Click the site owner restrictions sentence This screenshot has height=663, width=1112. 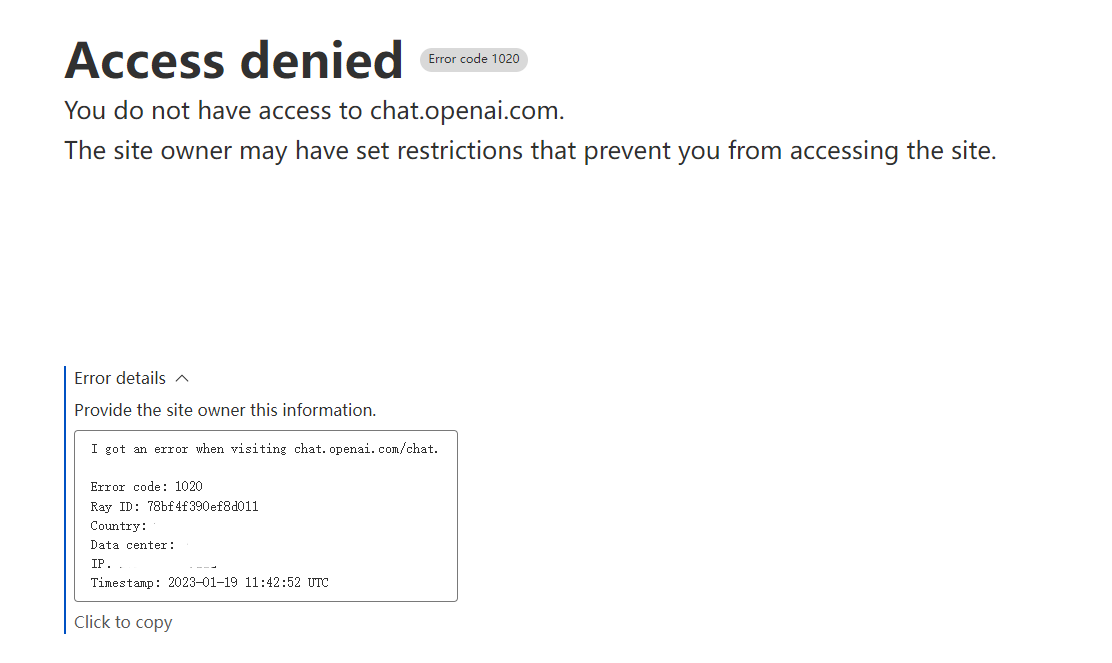click(x=530, y=151)
